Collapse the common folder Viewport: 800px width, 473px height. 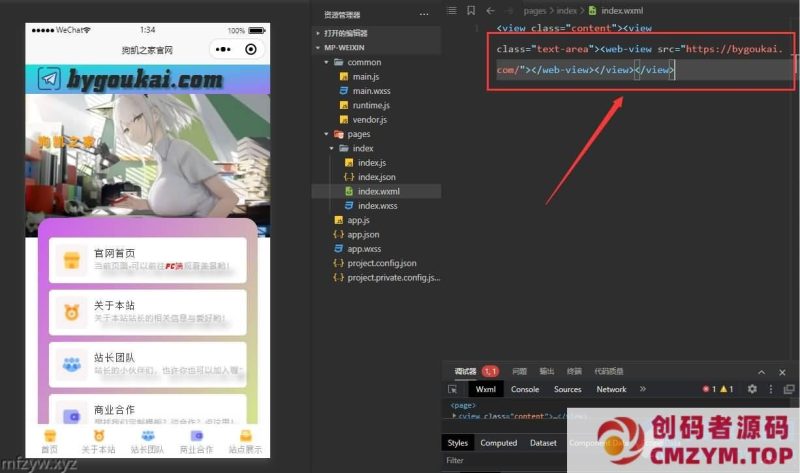(x=327, y=62)
